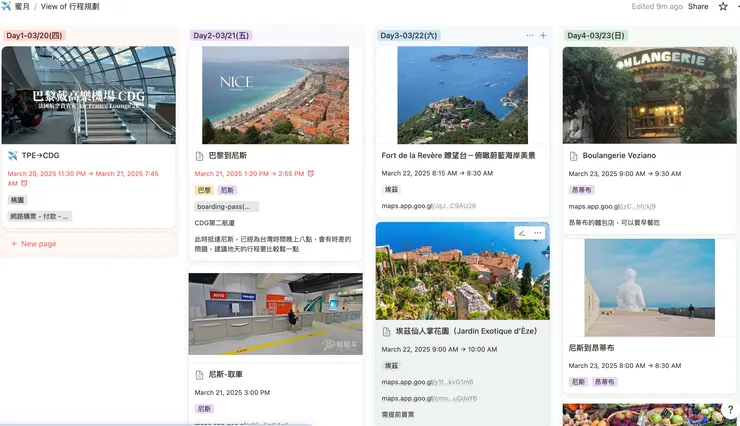740x426 pixels.
Task: Open the 巴黎到尼斯 card title
Action: pyautogui.click(x=227, y=155)
